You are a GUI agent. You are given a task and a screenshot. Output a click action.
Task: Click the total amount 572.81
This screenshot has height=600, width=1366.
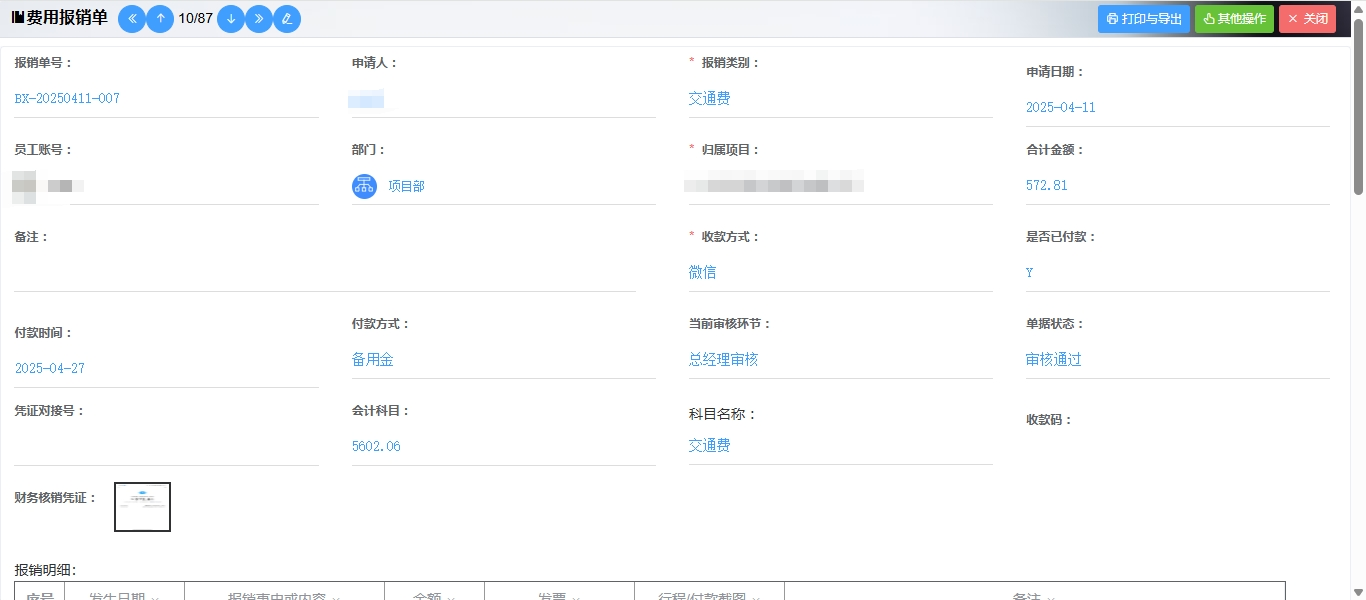[1047, 186]
